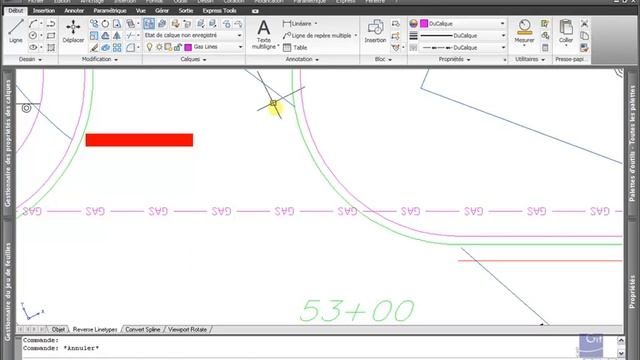The height and width of the screenshot is (360, 640).
Task: Select the Rectangle tool in Dessin panel
Action: click(51, 36)
